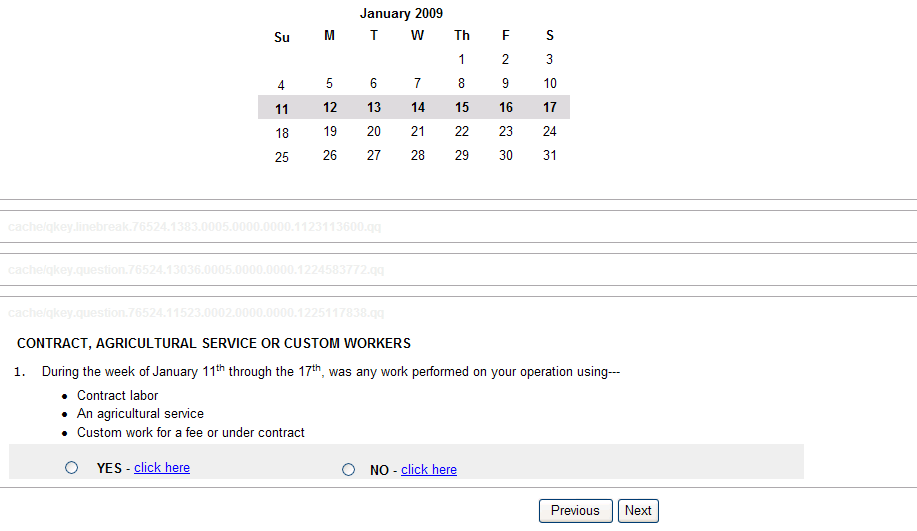Click the Contract, Agricultural Service section heading

coord(214,343)
